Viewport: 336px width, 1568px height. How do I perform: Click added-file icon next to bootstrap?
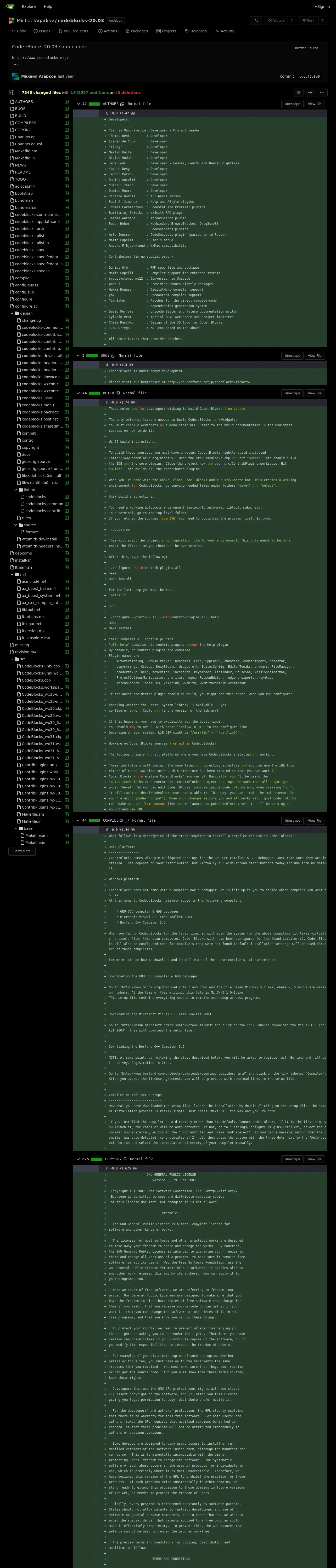coord(66,194)
